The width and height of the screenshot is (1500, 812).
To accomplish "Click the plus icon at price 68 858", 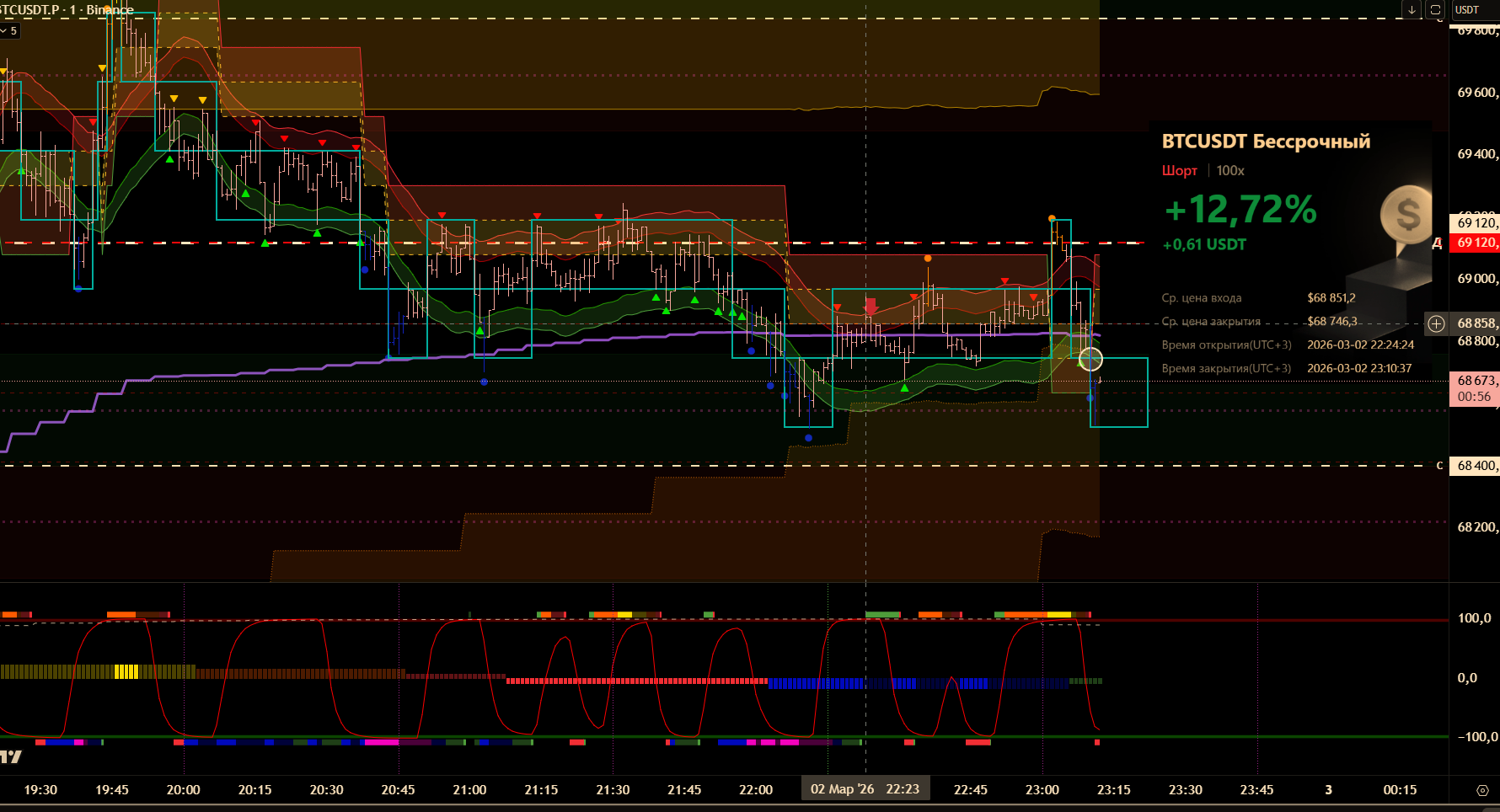I will pos(1437,323).
